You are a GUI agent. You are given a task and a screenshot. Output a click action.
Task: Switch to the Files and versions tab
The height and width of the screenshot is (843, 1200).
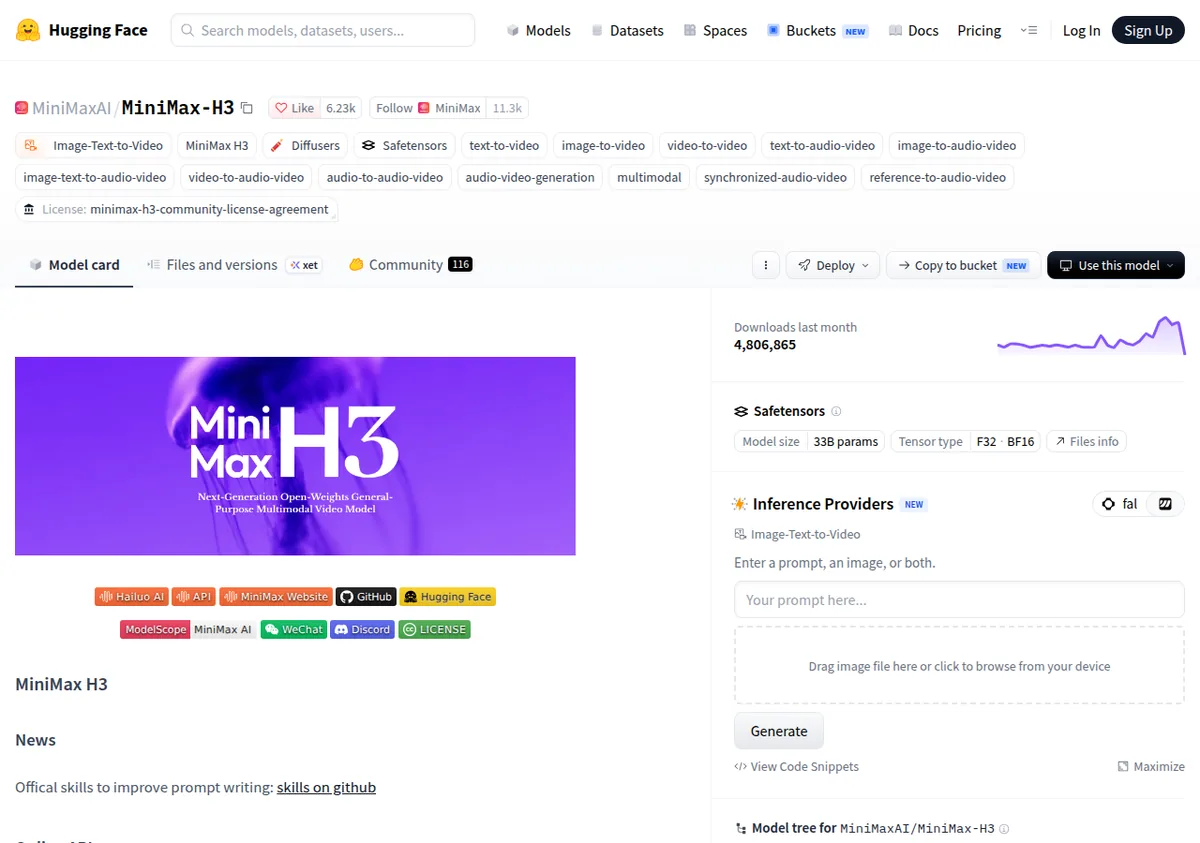pos(234,265)
